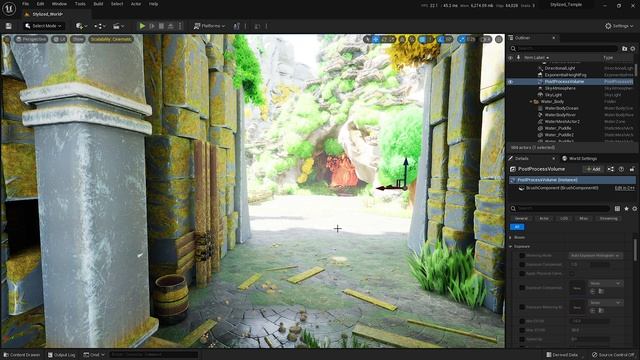The width and height of the screenshot is (640, 360).
Task: Click the Outliner search field
Action: 564,49
